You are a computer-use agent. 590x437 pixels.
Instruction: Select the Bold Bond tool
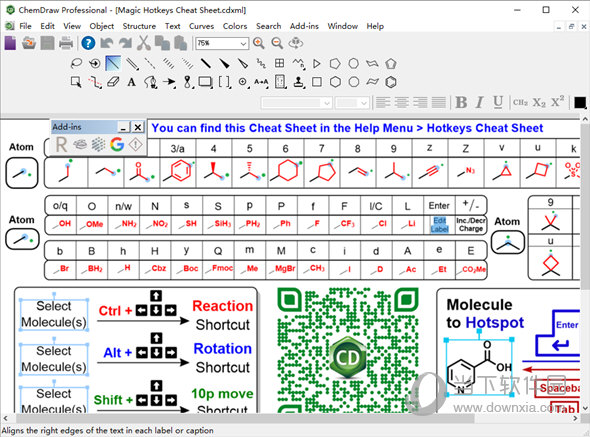click(206, 63)
